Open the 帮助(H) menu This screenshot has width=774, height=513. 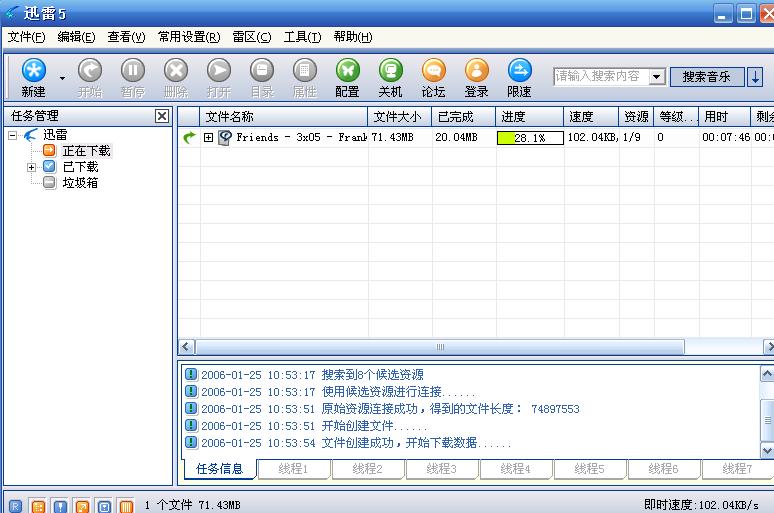pos(352,37)
